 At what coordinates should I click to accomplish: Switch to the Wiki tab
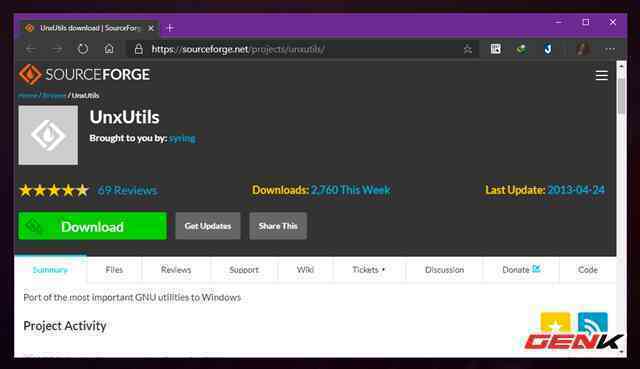[x=305, y=270]
